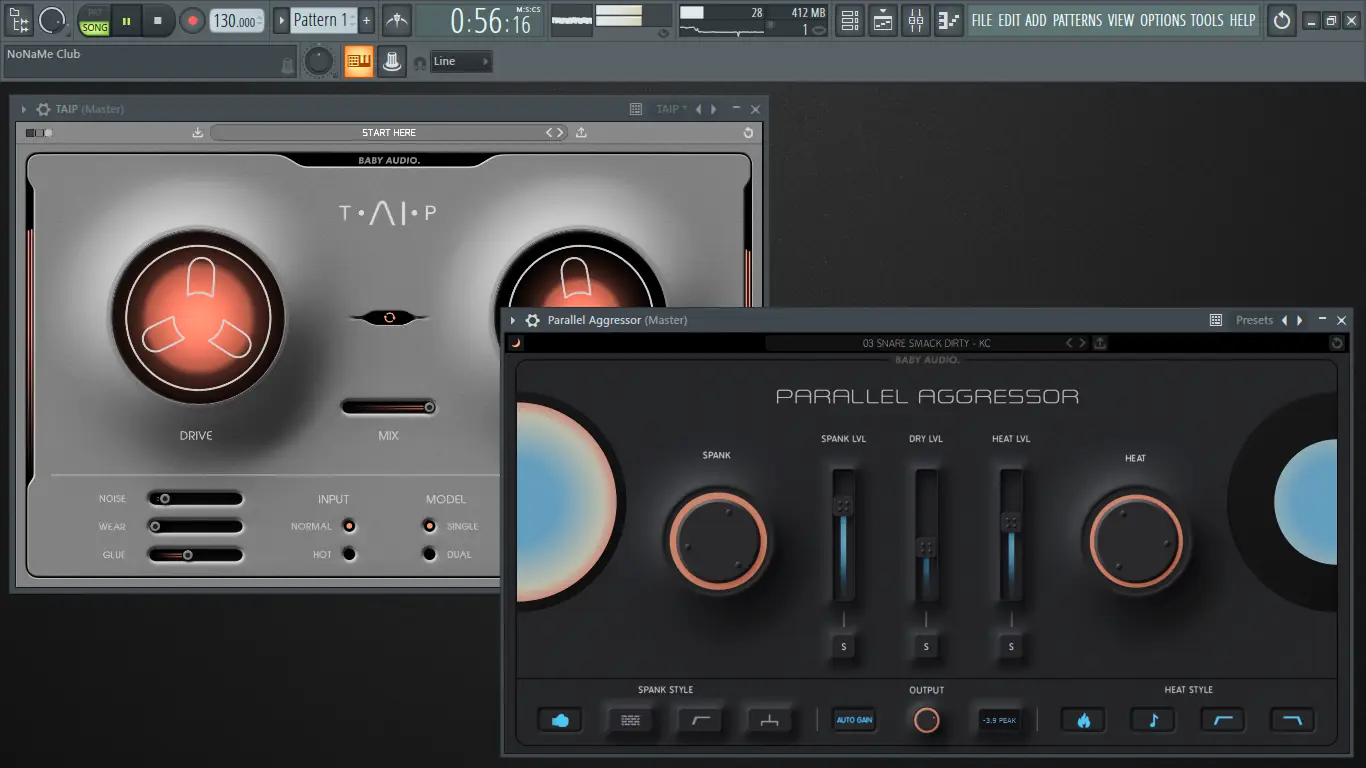Viewport: 1366px width, 768px height.
Task: Toggle the orange typing keyboard to piano icon
Action: pos(358,62)
